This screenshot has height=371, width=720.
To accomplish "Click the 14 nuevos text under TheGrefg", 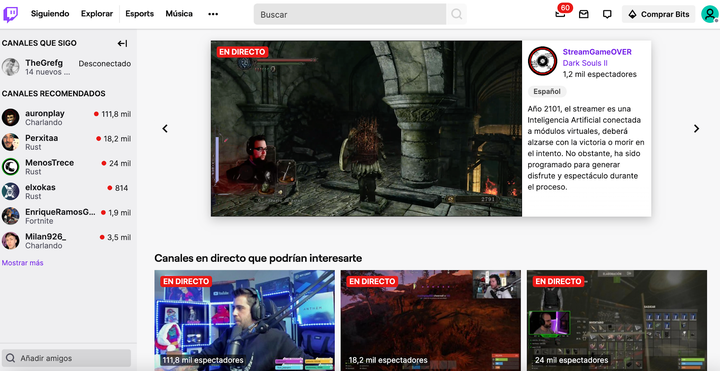I will (x=47, y=72).
